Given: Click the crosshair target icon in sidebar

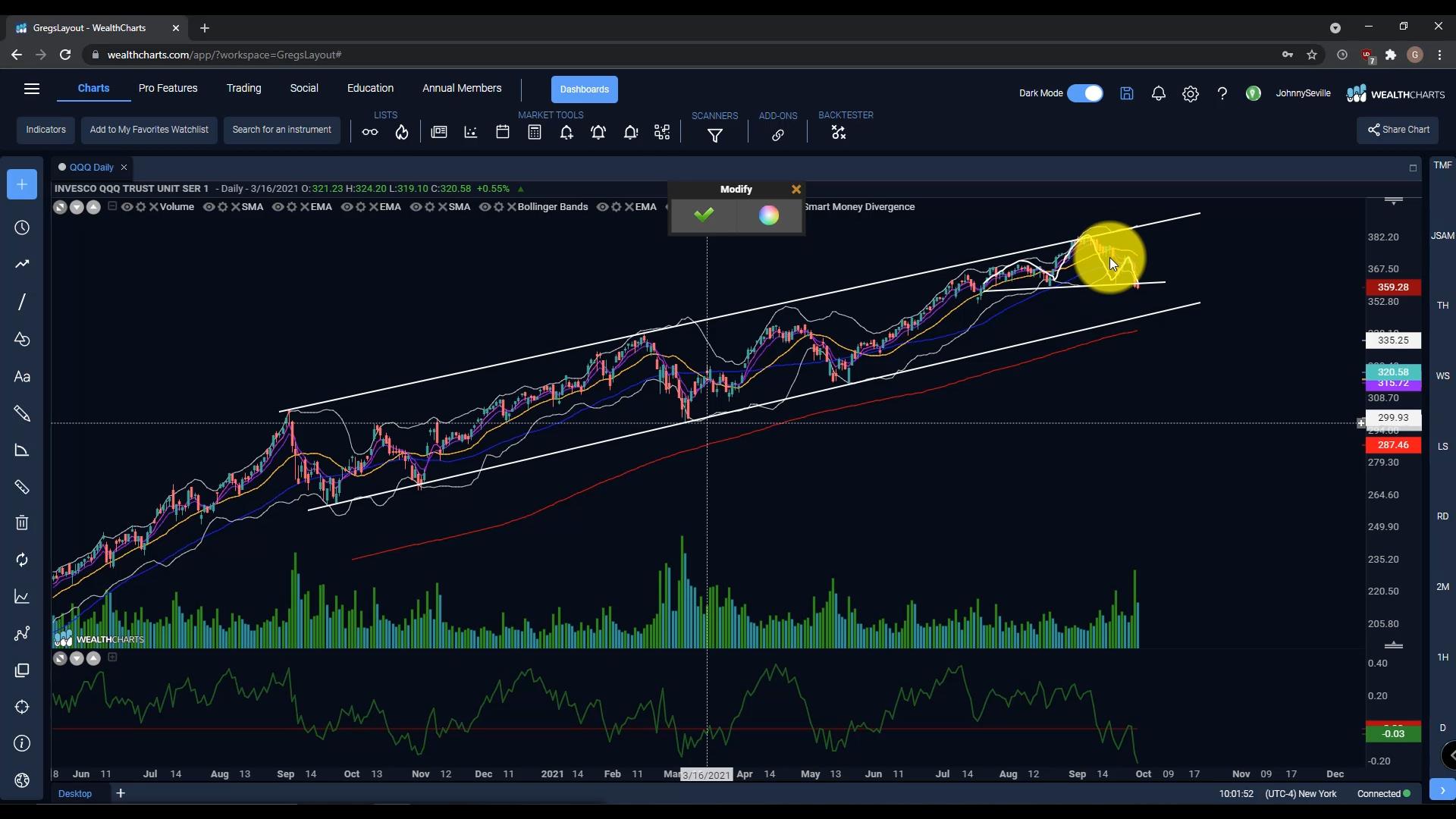Looking at the screenshot, I should coord(22,708).
